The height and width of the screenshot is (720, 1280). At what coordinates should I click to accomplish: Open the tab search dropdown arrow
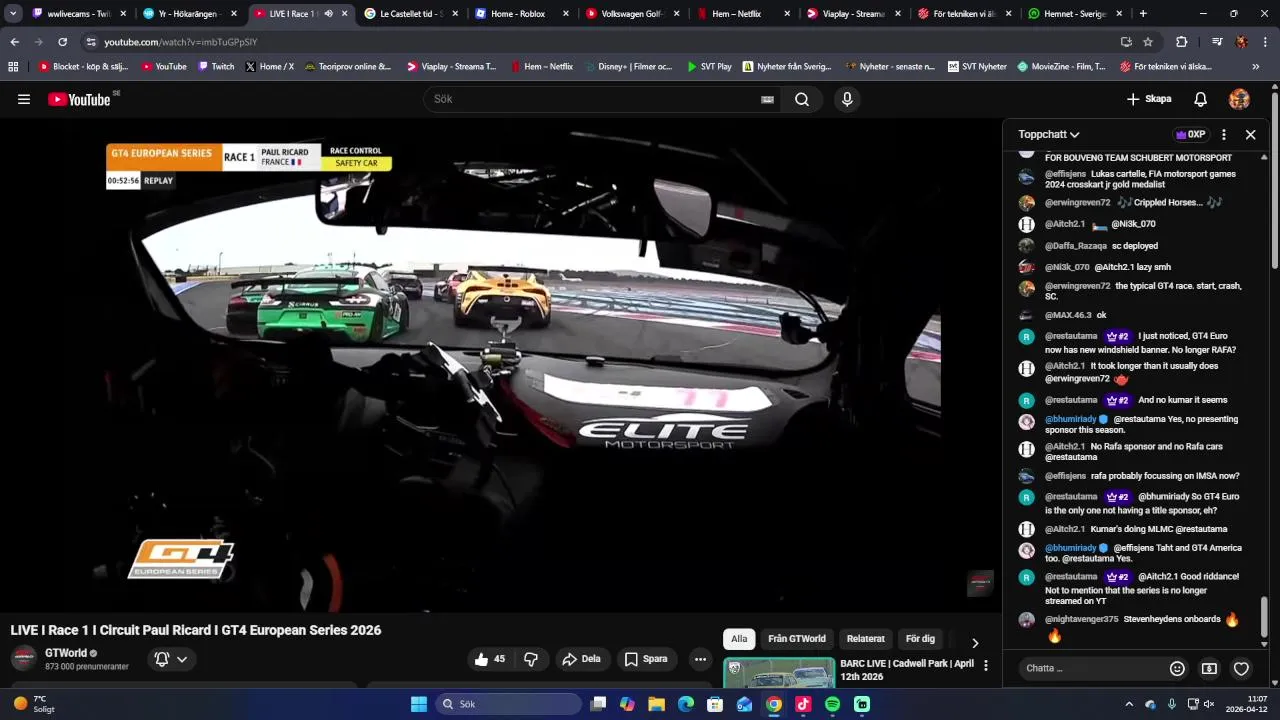(x=13, y=14)
